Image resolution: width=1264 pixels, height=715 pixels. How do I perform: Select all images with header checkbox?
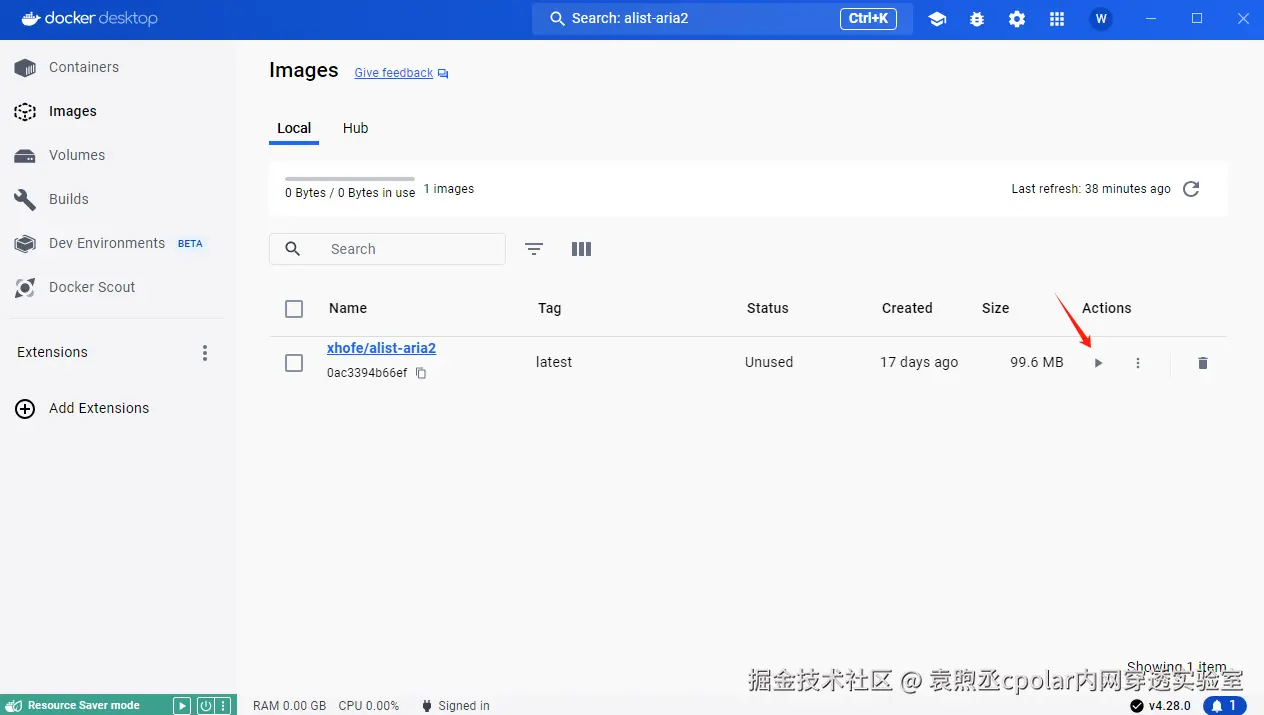click(294, 309)
